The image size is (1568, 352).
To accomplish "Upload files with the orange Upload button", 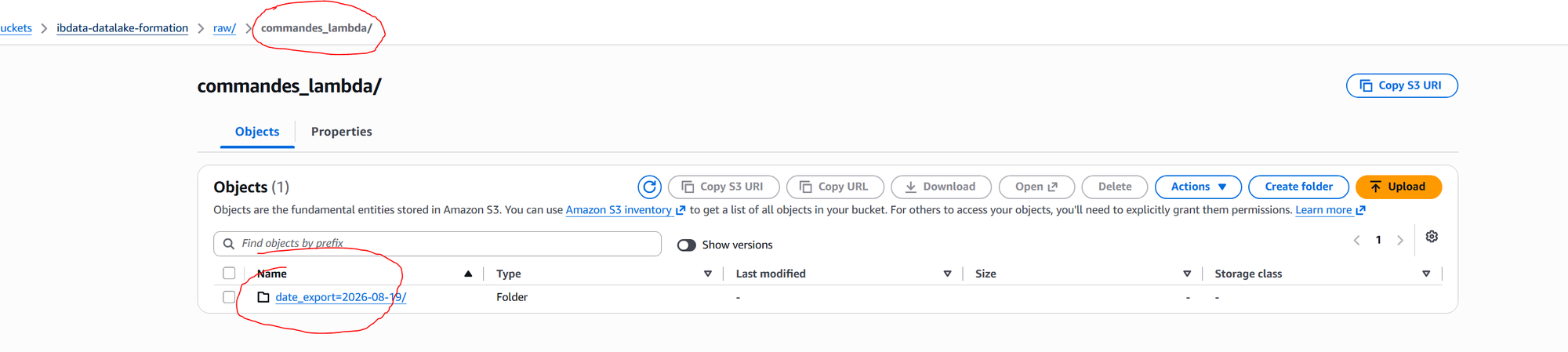I will coord(1399,187).
